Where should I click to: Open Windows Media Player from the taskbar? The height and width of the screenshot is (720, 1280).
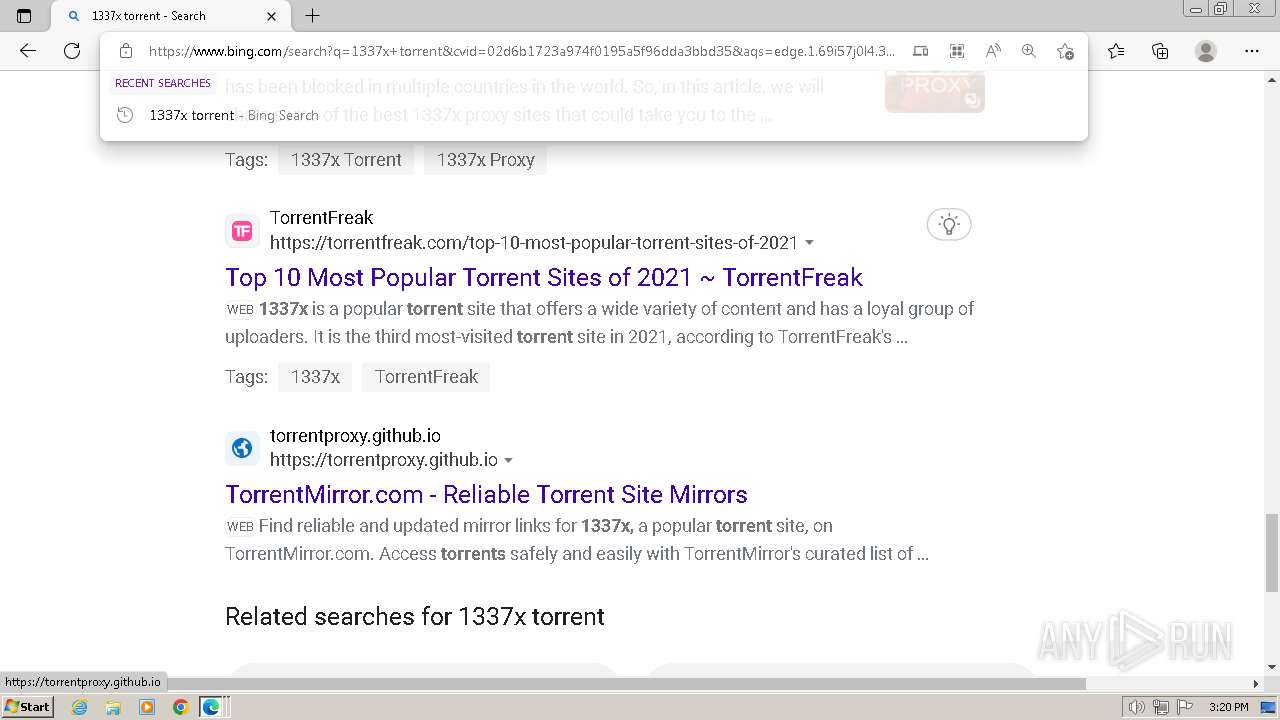147,707
